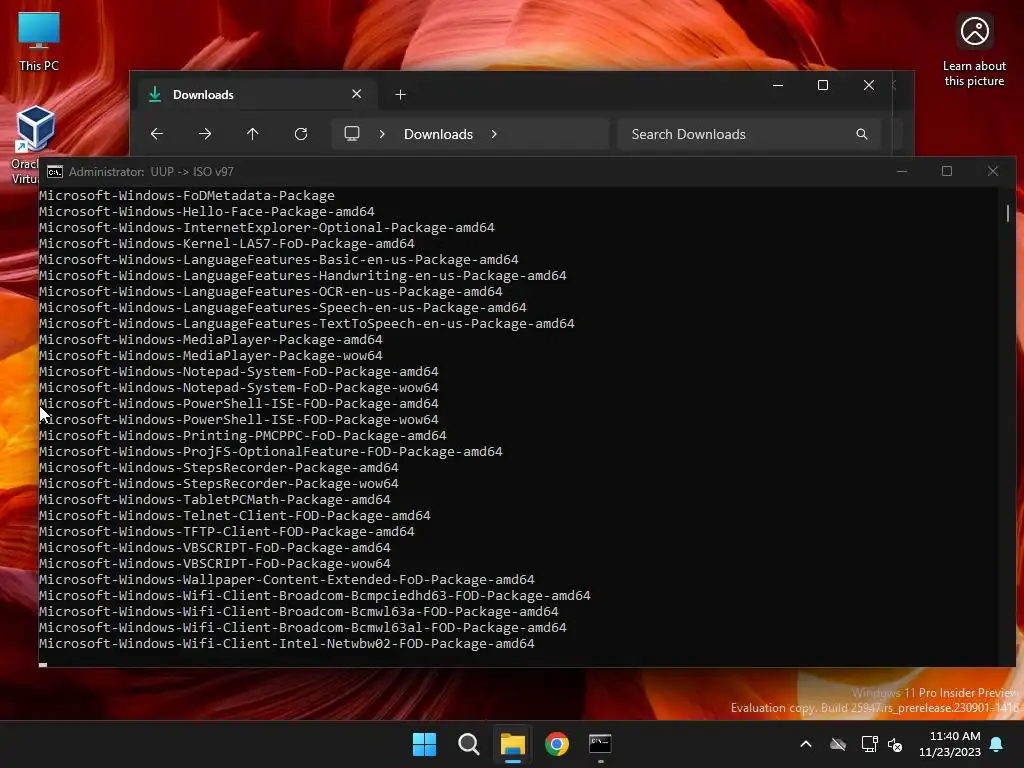Click the PC monitor icon in address bar

(352, 134)
